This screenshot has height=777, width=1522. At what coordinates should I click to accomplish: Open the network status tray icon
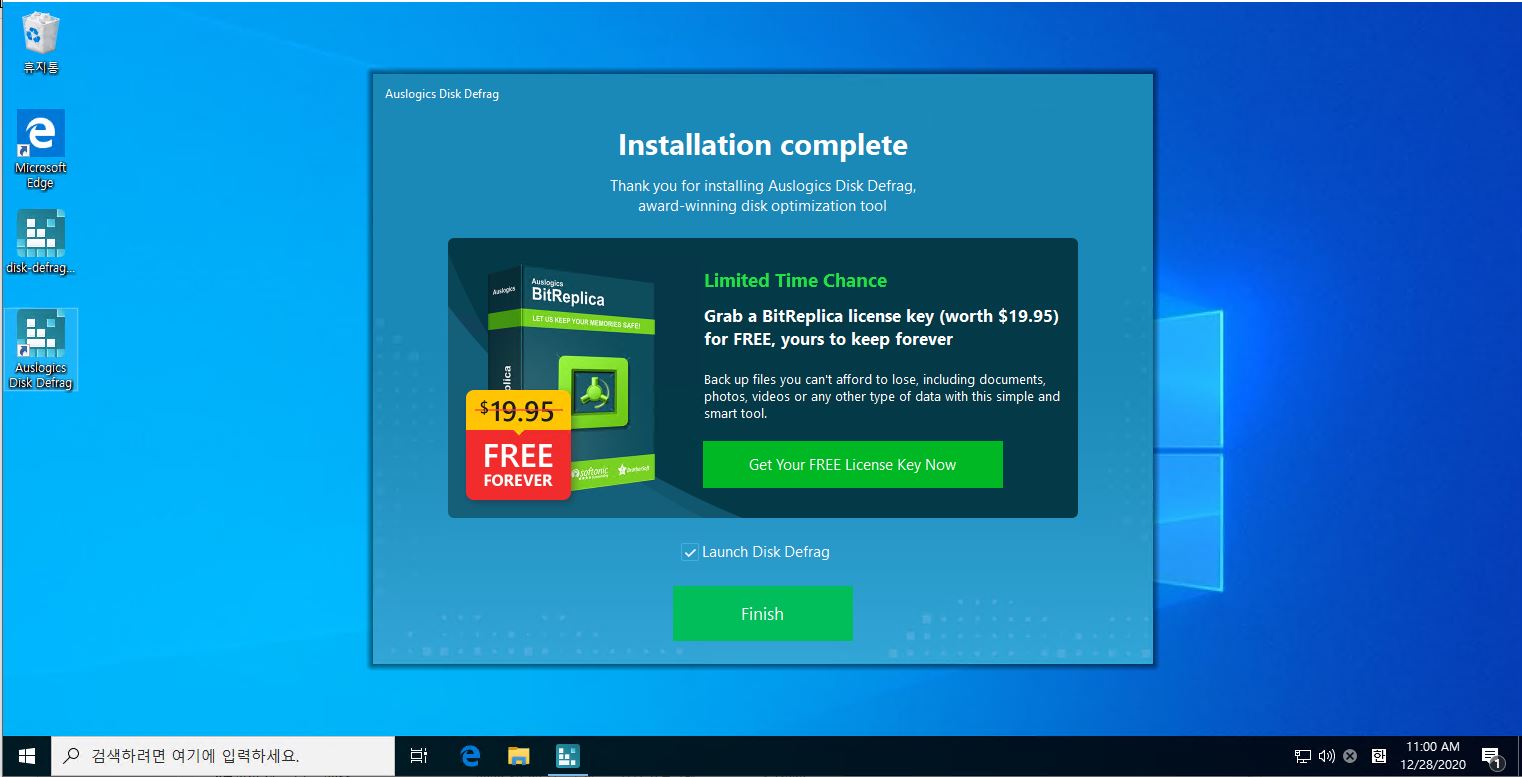click(x=1303, y=756)
